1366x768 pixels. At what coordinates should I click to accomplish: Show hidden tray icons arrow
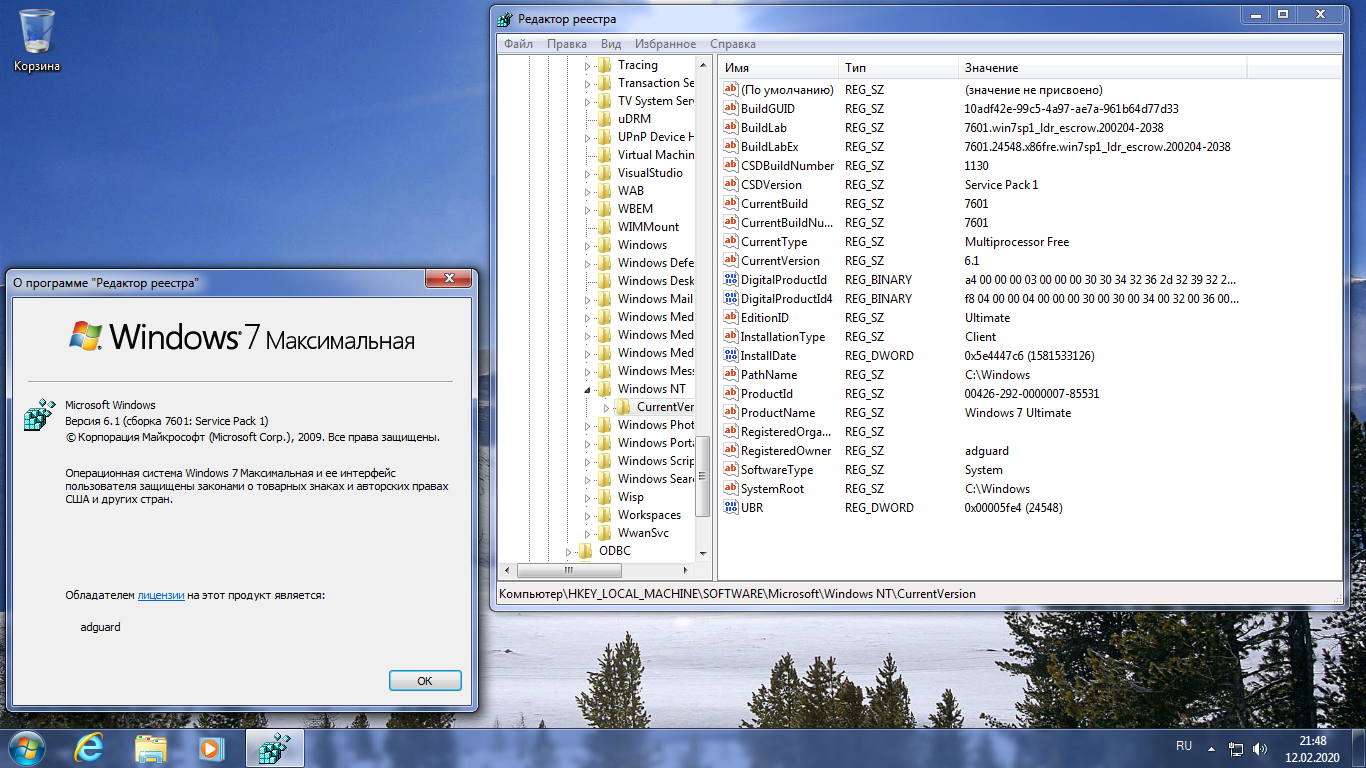[x=1212, y=748]
